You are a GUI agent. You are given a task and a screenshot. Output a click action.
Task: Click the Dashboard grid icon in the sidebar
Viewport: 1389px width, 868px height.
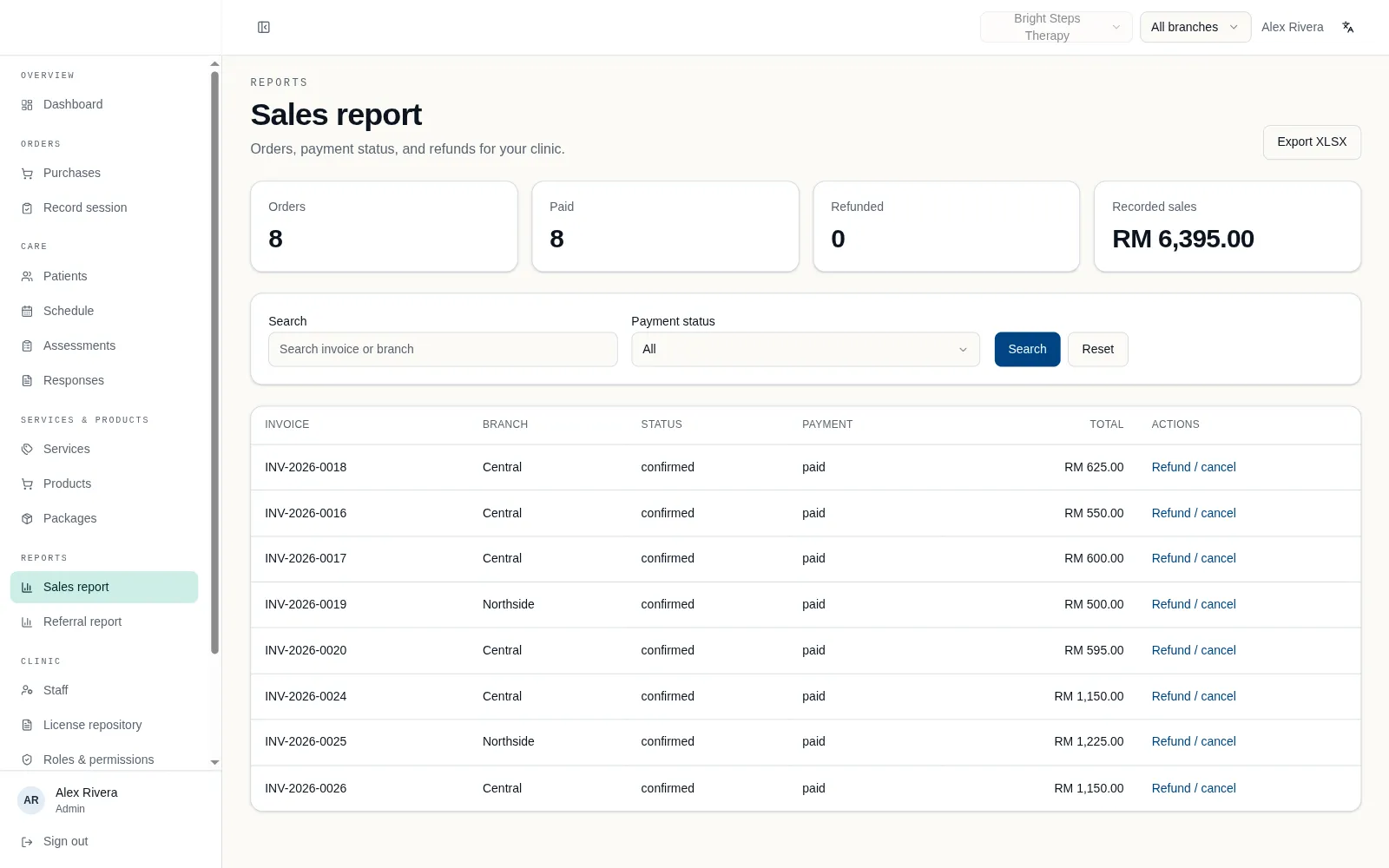pos(27,105)
